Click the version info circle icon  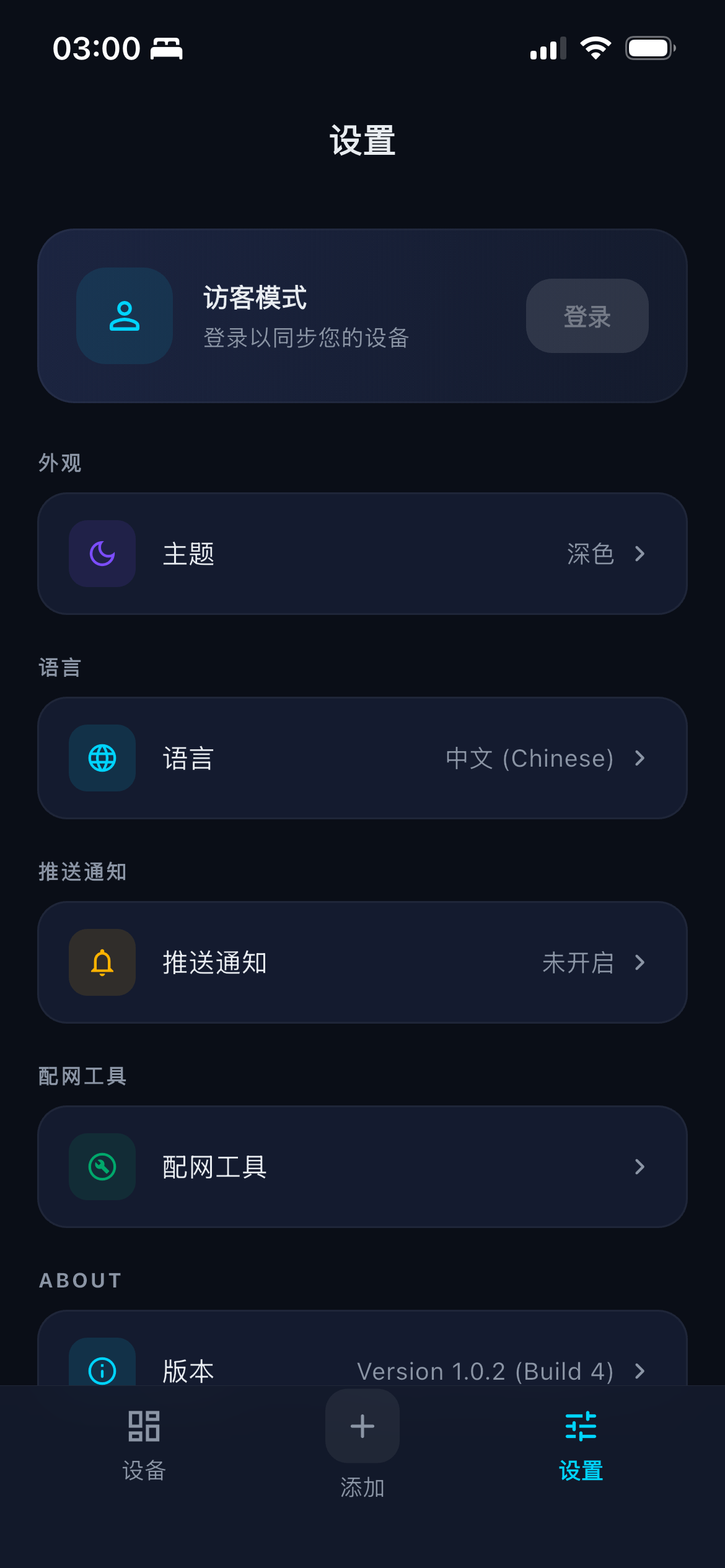(102, 1370)
